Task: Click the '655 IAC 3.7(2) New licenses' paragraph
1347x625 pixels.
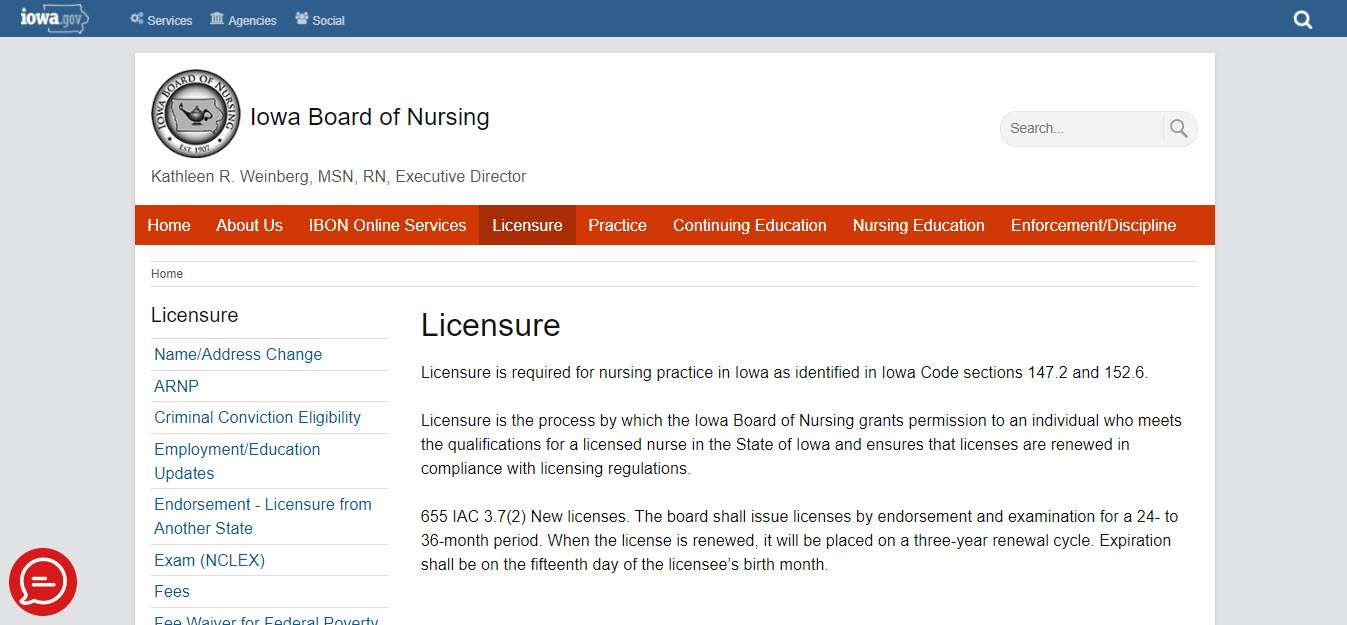Action: tap(800, 540)
